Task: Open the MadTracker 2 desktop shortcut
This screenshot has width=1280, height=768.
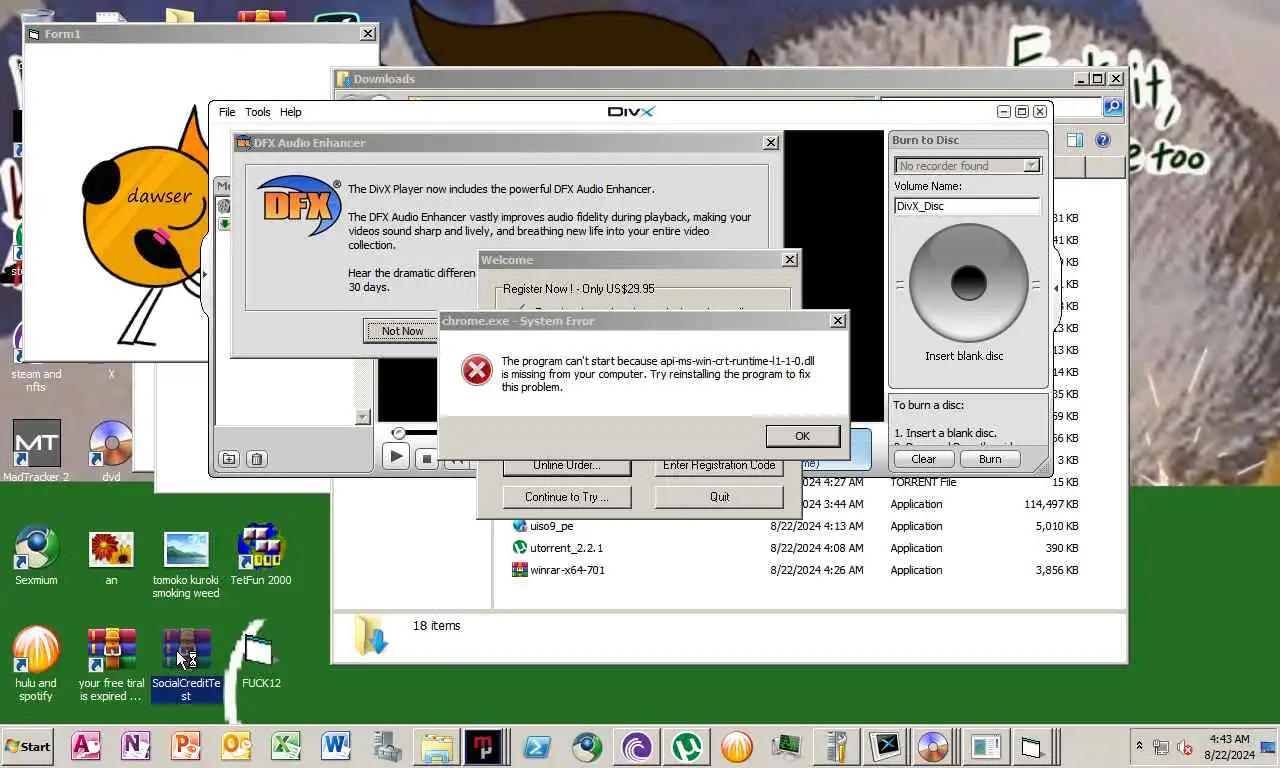Action: tap(36, 451)
